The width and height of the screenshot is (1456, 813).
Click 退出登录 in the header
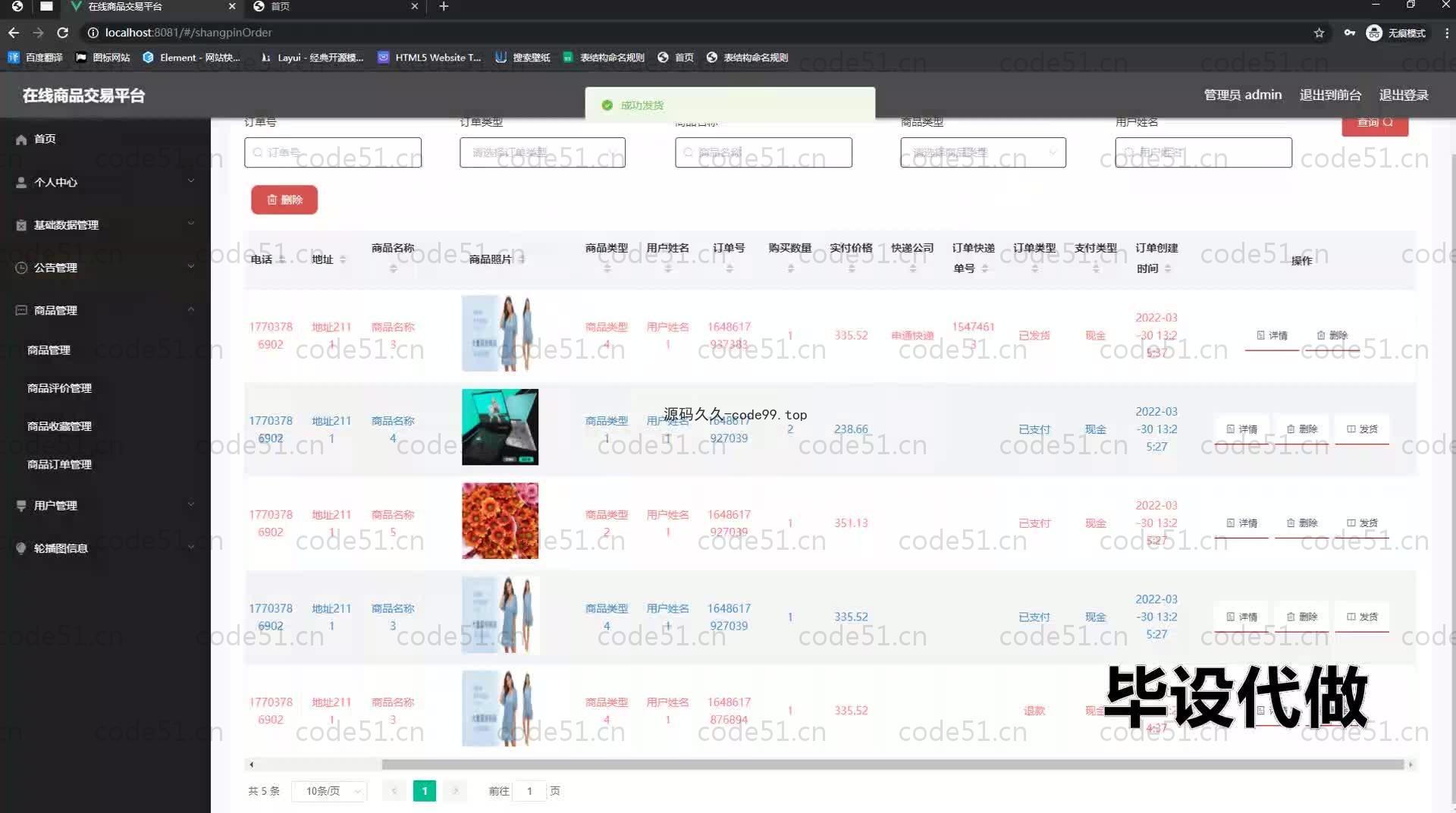(x=1404, y=95)
